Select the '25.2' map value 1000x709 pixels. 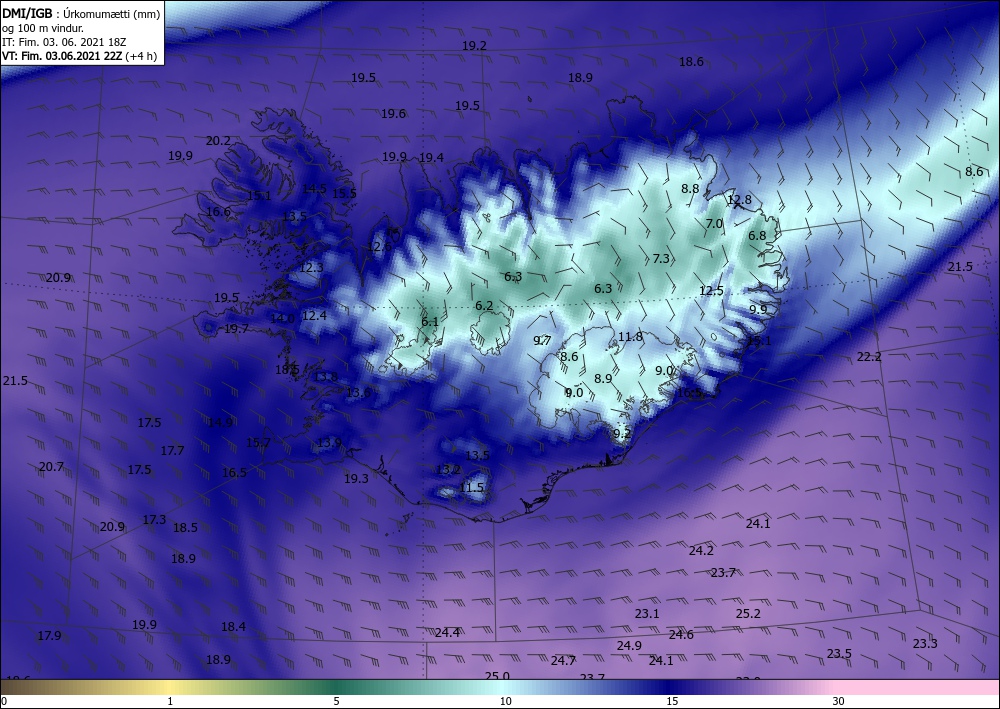pos(748,614)
